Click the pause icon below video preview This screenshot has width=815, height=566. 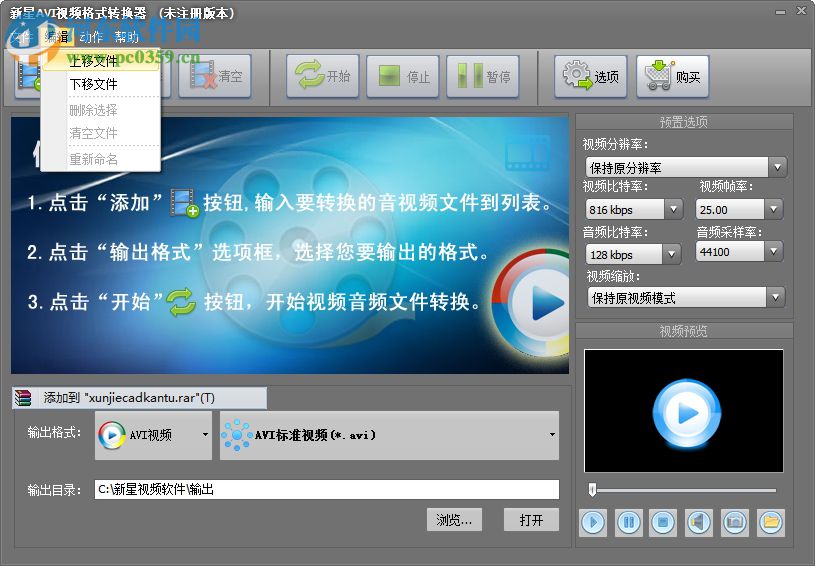coord(628,522)
